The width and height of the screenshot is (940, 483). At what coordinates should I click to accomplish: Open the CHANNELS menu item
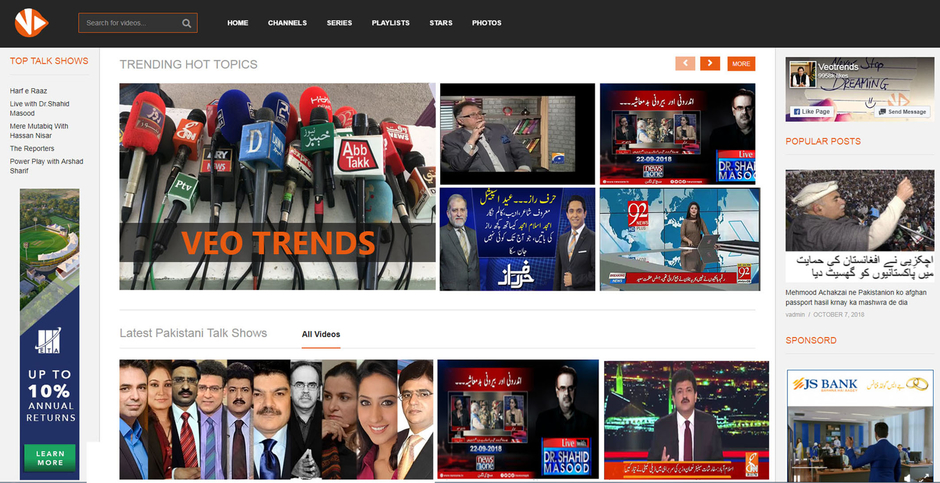[287, 23]
